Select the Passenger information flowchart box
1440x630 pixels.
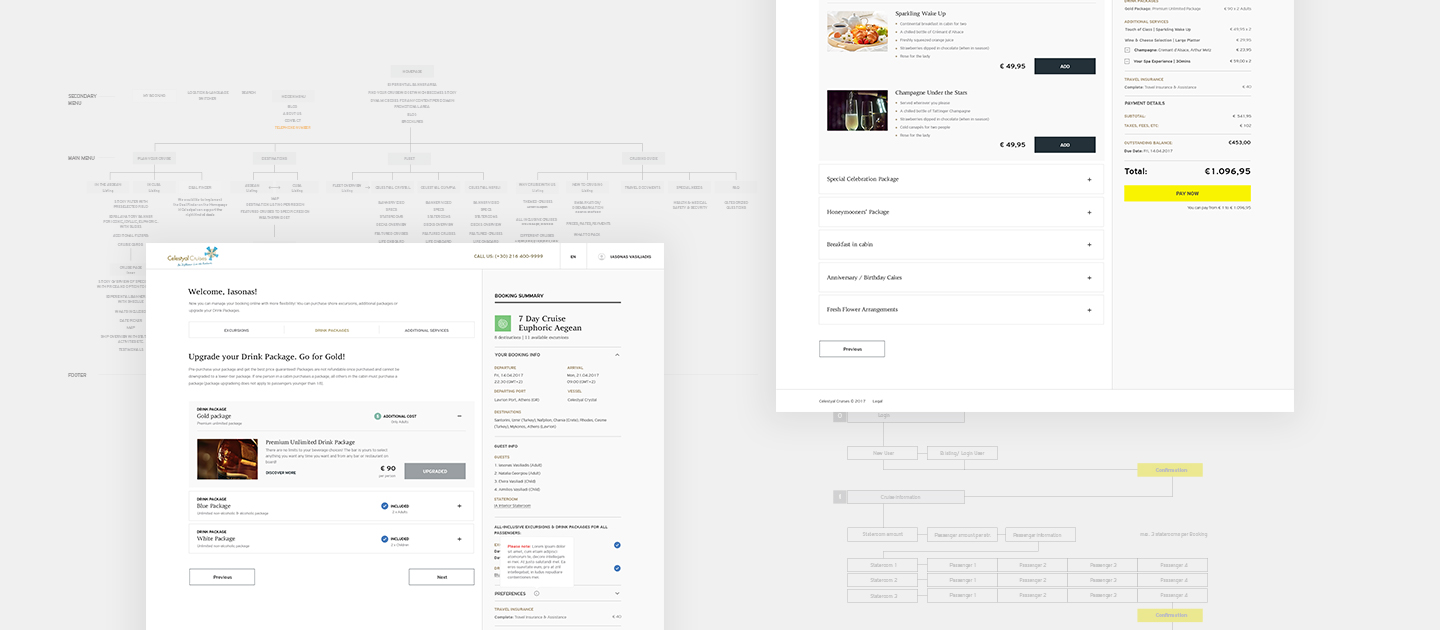(1041, 535)
